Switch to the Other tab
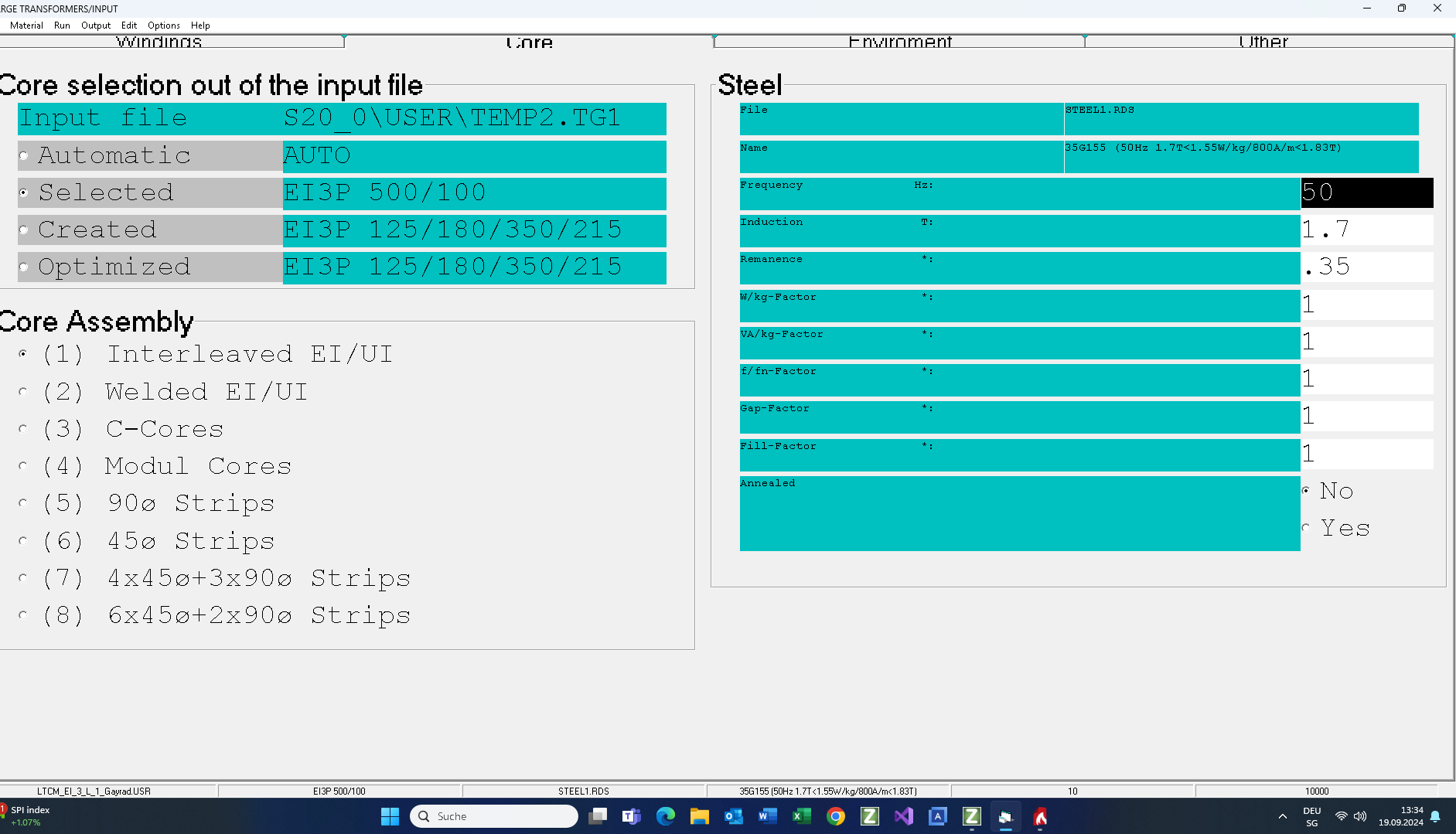 click(x=1263, y=42)
